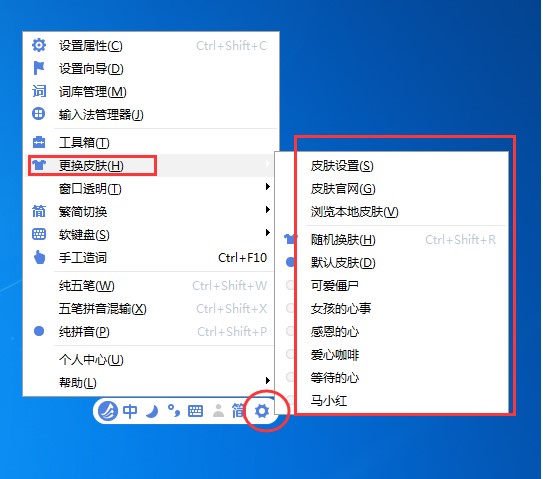Screen dimensions: 543x479
Task: Open the soft keyboard icon on IME bar
Action: [x=195, y=411]
